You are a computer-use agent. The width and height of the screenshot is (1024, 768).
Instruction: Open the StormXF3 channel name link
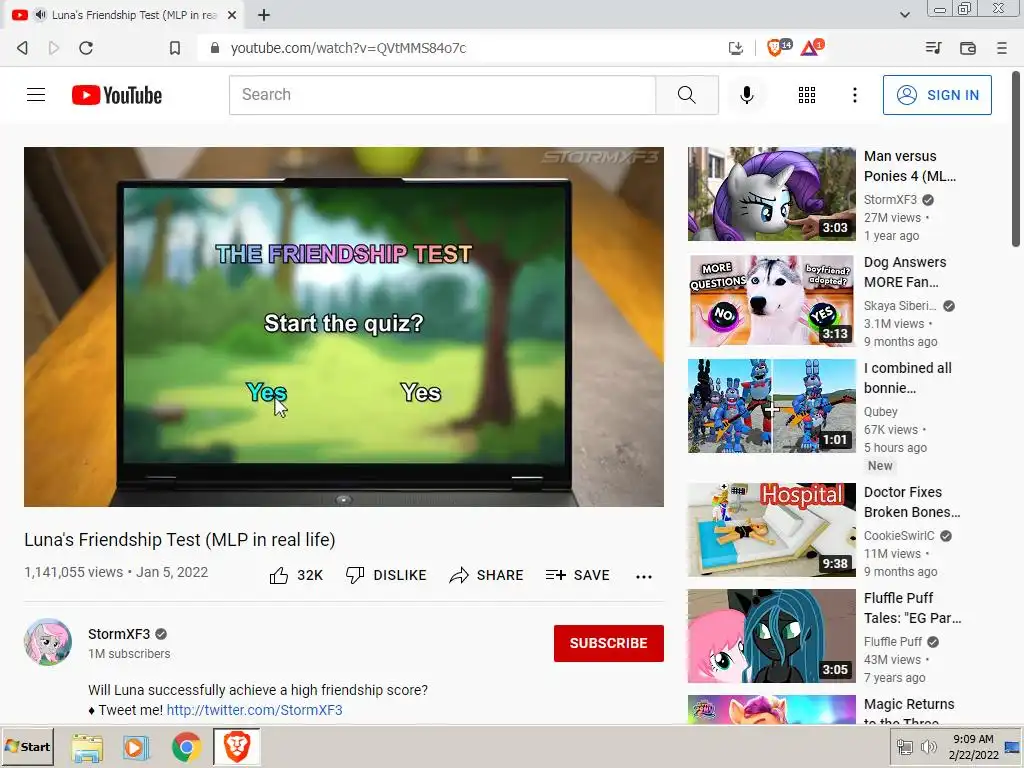coord(119,634)
